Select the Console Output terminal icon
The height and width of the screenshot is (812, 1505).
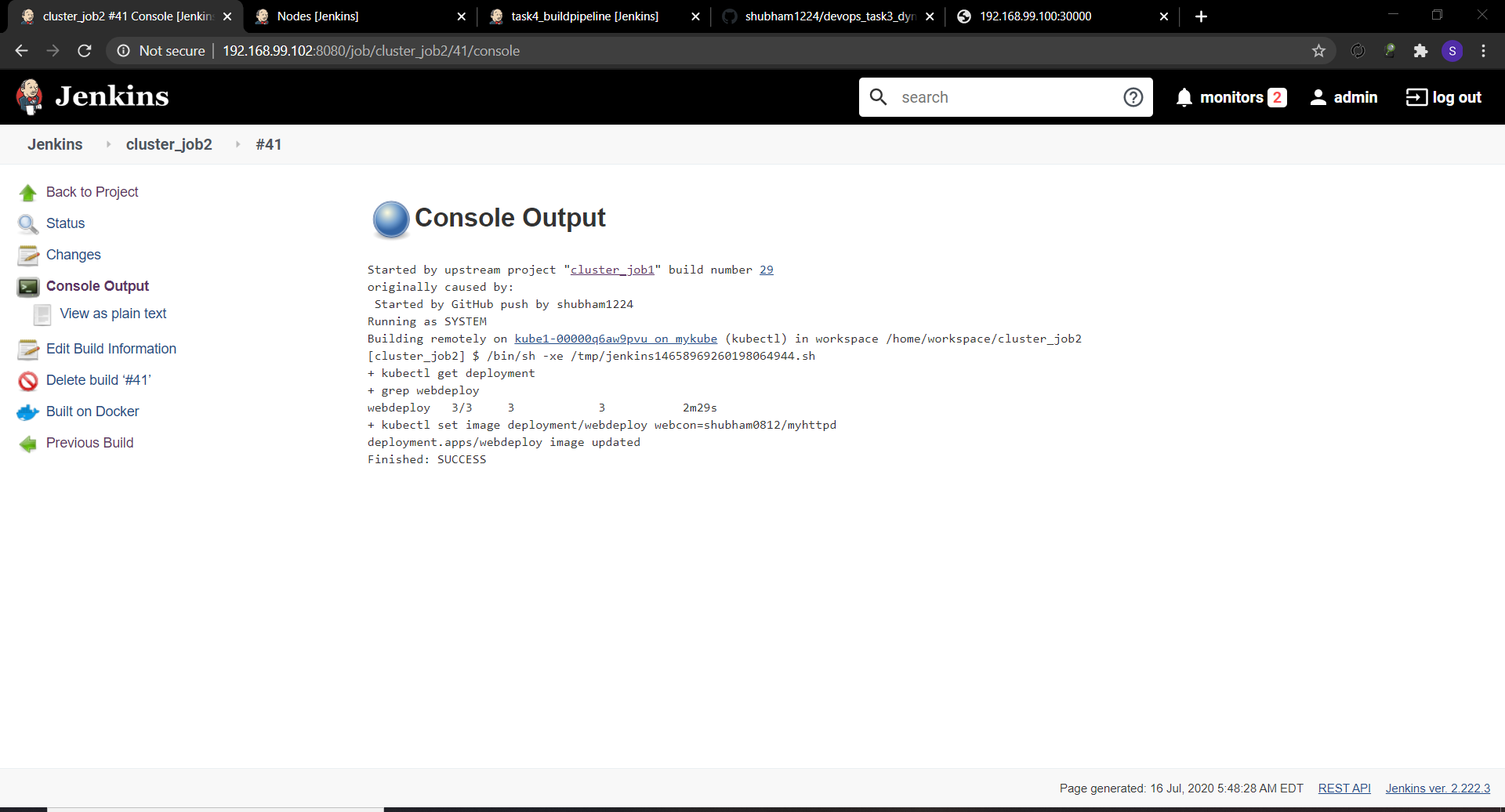coord(28,286)
